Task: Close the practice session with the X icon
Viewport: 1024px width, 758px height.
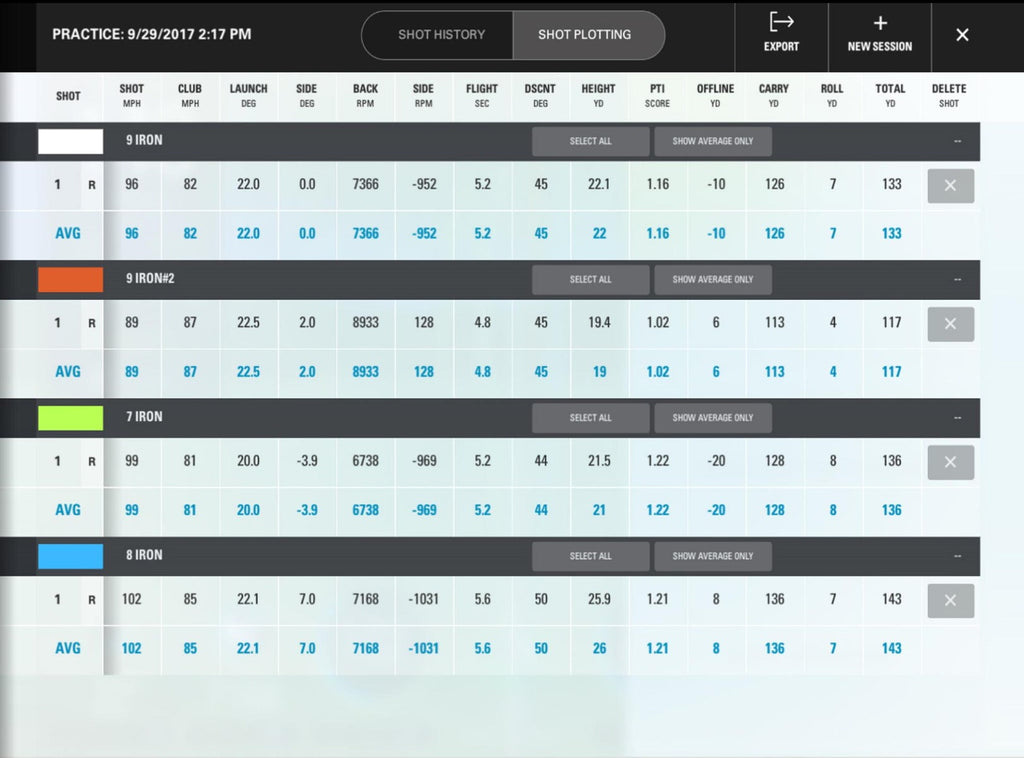Action: click(x=962, y=35)
